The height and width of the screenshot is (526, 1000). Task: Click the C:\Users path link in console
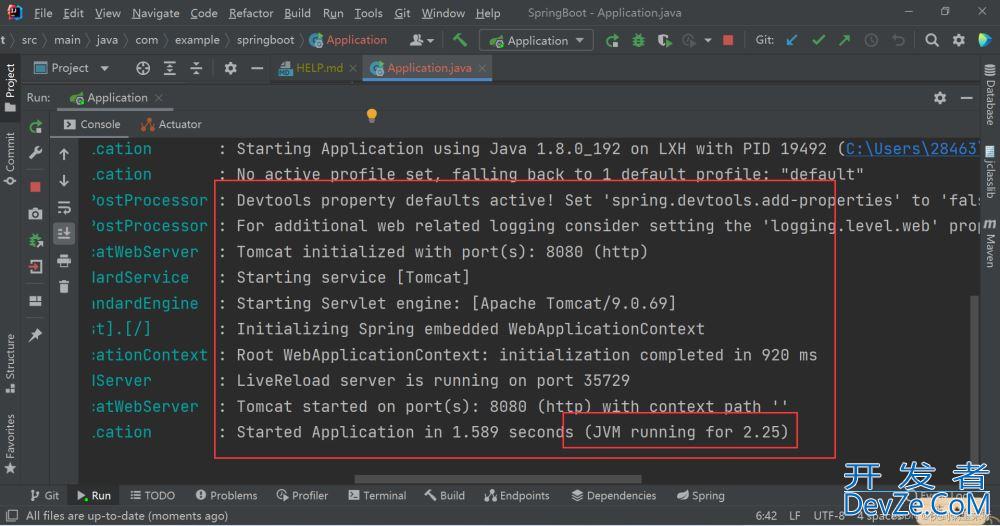pyautogui.click(x=912, y=149)
